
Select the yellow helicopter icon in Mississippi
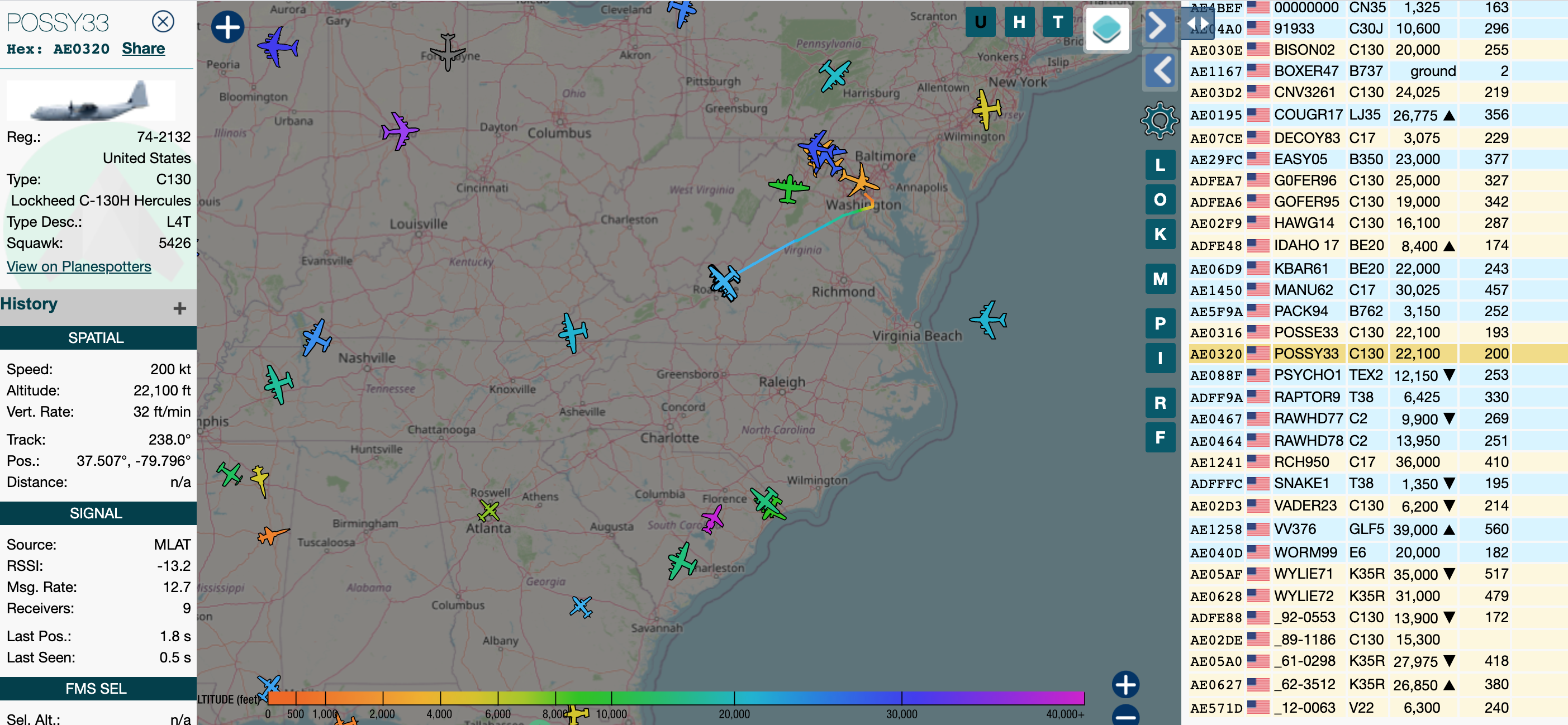(260, 480)
